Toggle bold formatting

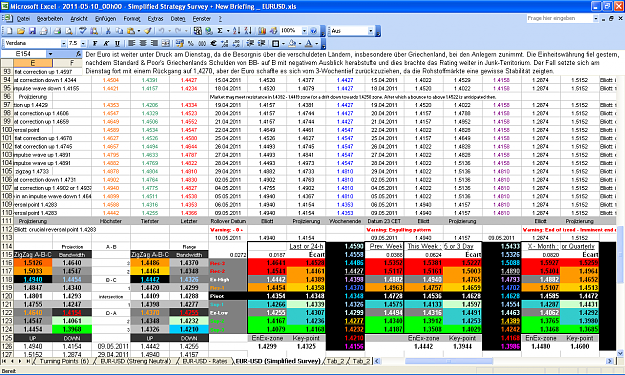(x=95, y=43)
